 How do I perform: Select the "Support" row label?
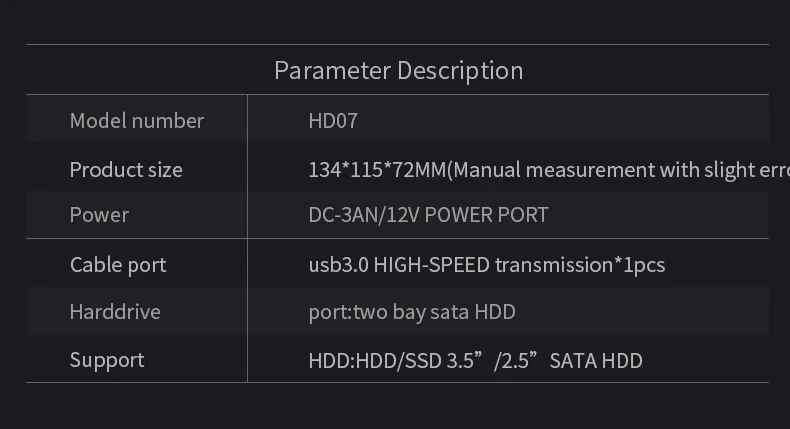coord(107,360)
